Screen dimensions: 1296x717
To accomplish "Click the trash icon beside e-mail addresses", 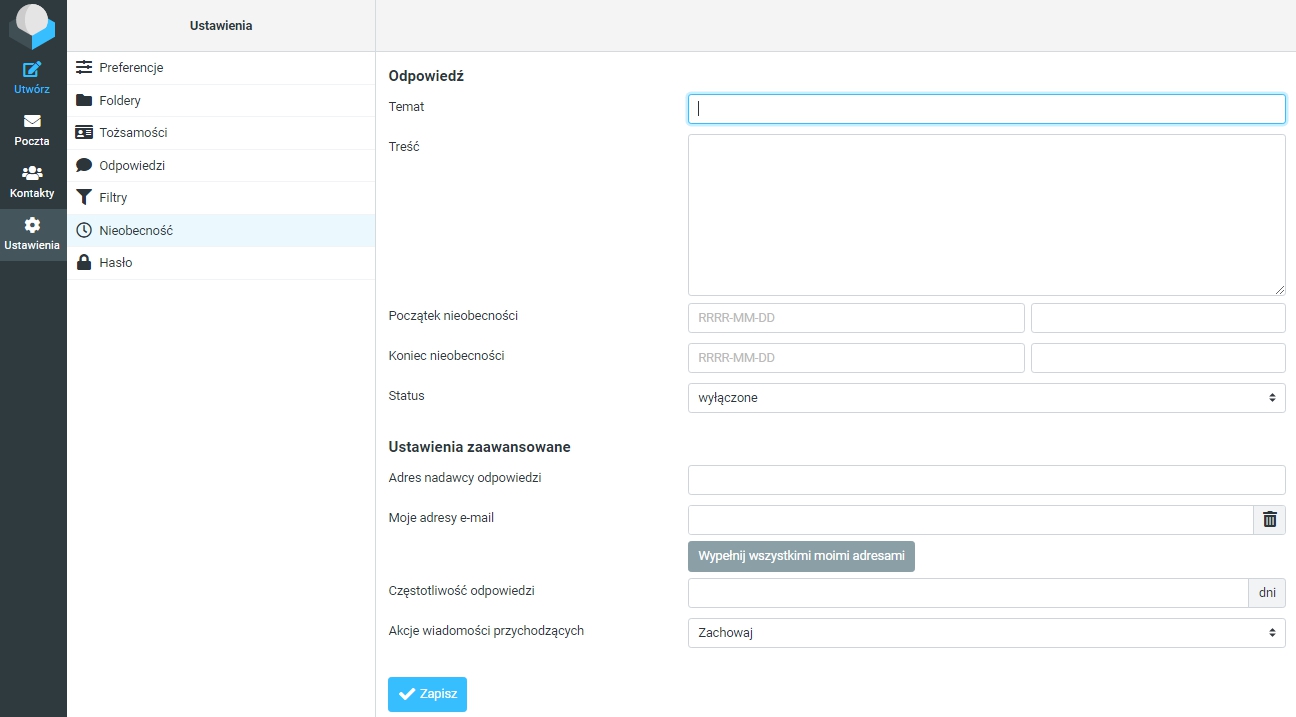I will coord(1269,519).
